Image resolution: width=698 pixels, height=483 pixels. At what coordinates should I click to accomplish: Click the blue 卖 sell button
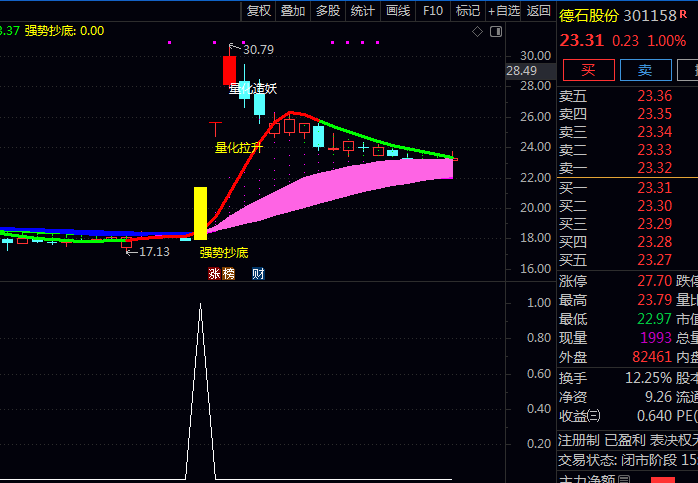(x=645, y=70)
